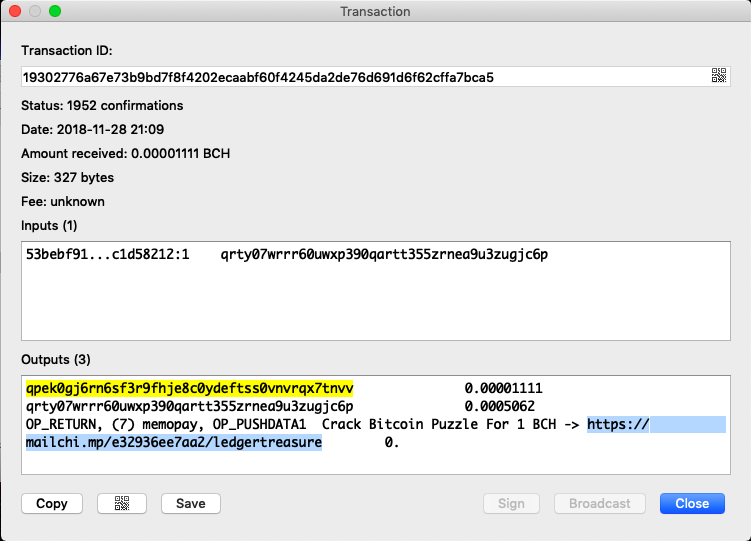Save the transaction to file
This screenshot has height=541, width=751.
click(x=191, y=503)
